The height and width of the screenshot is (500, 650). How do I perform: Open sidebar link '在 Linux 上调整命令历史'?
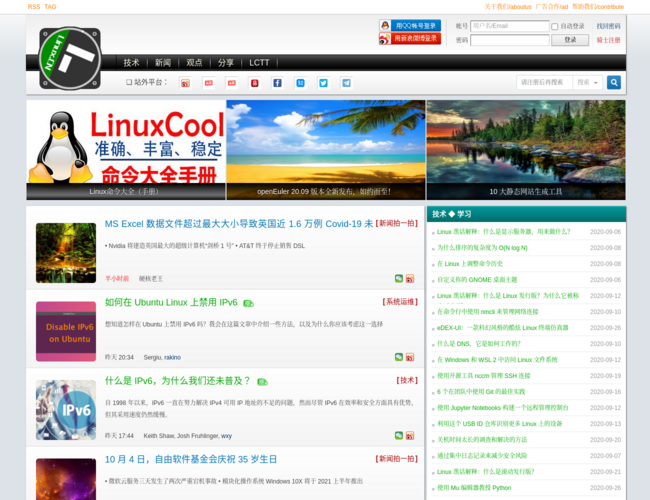click(x=470, y=264)
